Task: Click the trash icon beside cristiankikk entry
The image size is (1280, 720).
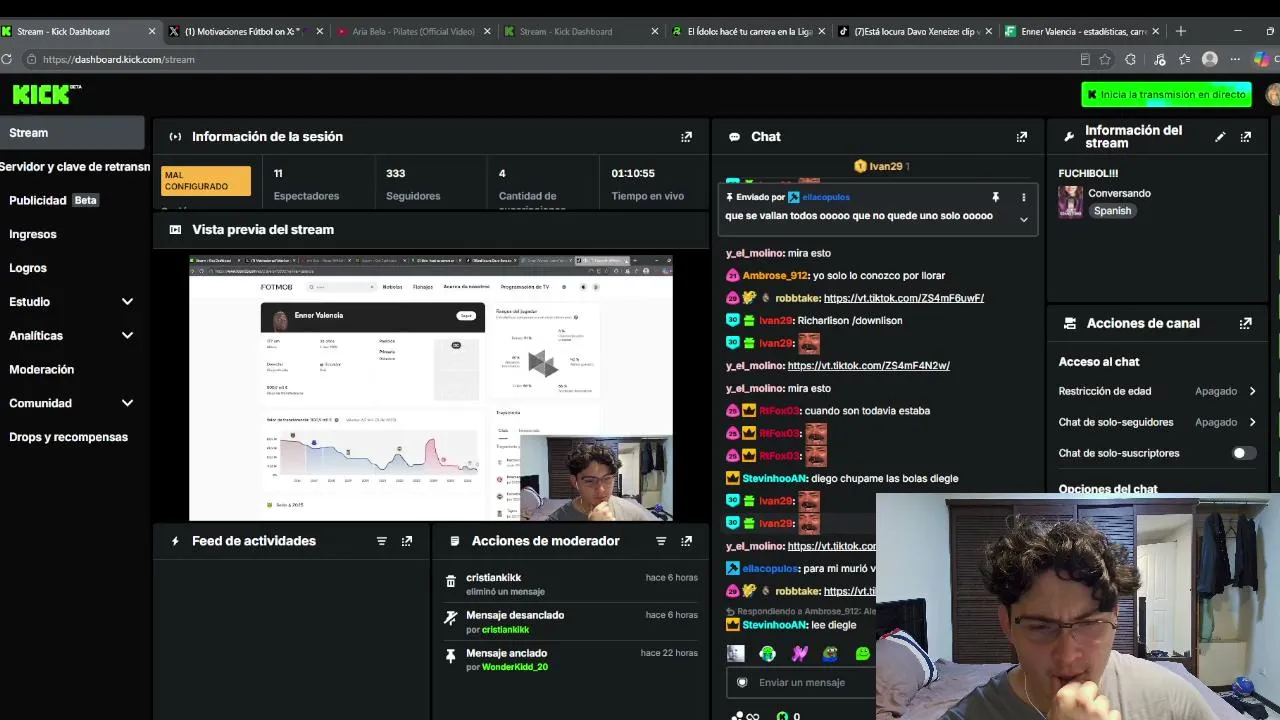Action: click(451, 581)
